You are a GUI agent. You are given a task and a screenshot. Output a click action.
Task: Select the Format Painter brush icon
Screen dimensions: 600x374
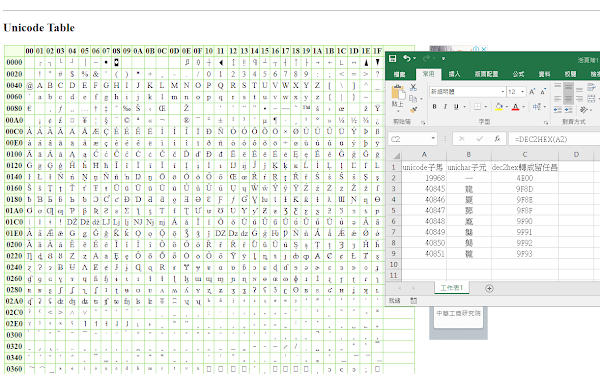413,110
